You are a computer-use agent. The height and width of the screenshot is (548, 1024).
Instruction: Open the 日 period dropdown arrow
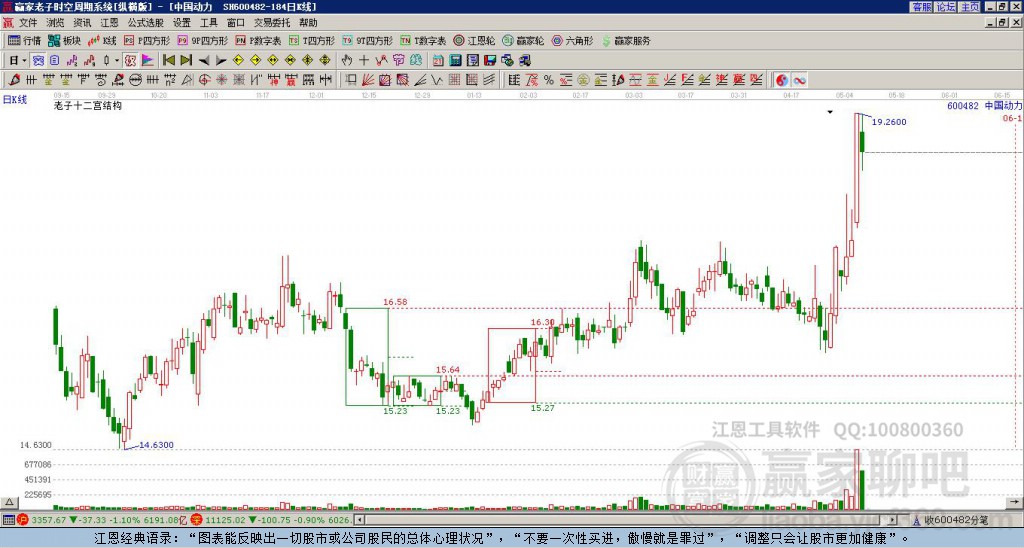24,61
